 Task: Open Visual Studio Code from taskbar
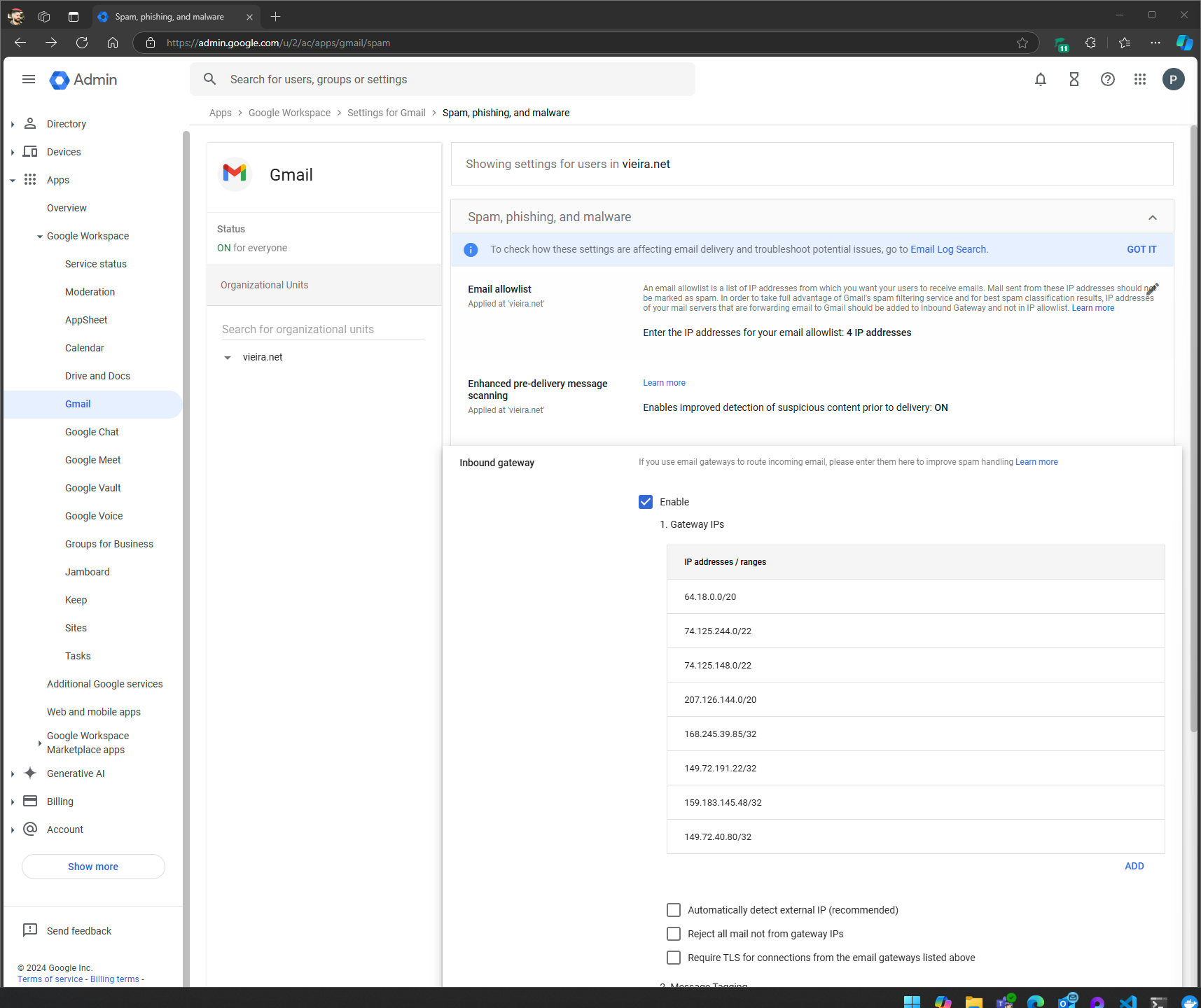[1127, 1001]
